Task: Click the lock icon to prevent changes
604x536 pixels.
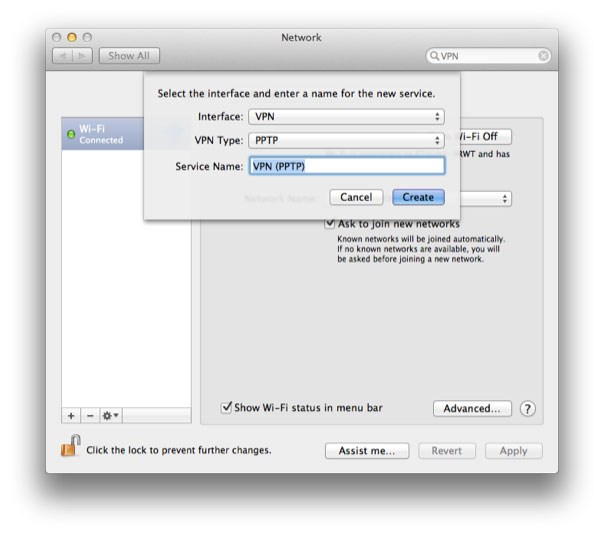Action: (x=70, y=446)
